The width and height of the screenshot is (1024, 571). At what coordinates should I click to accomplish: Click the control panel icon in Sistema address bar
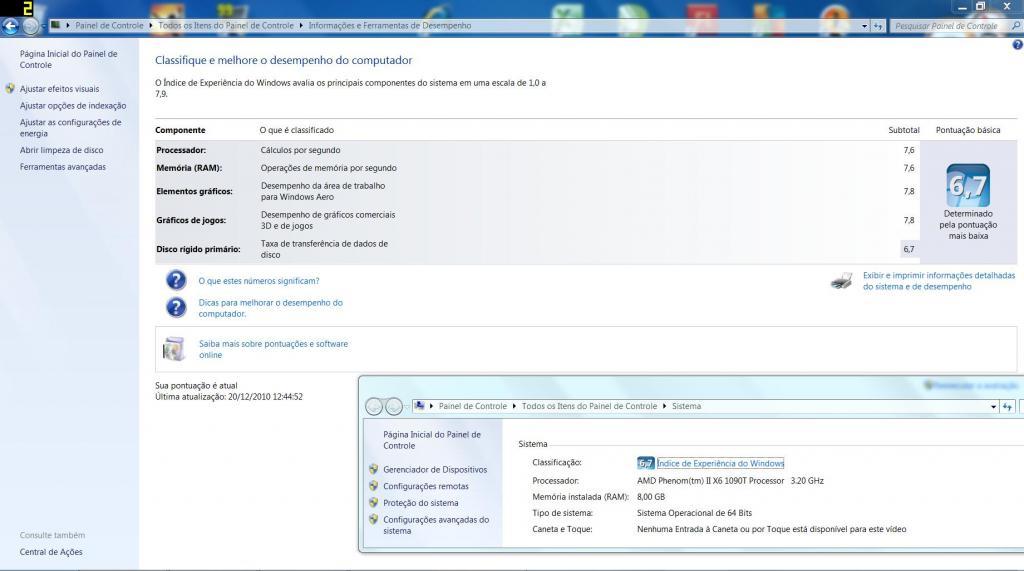420,406
